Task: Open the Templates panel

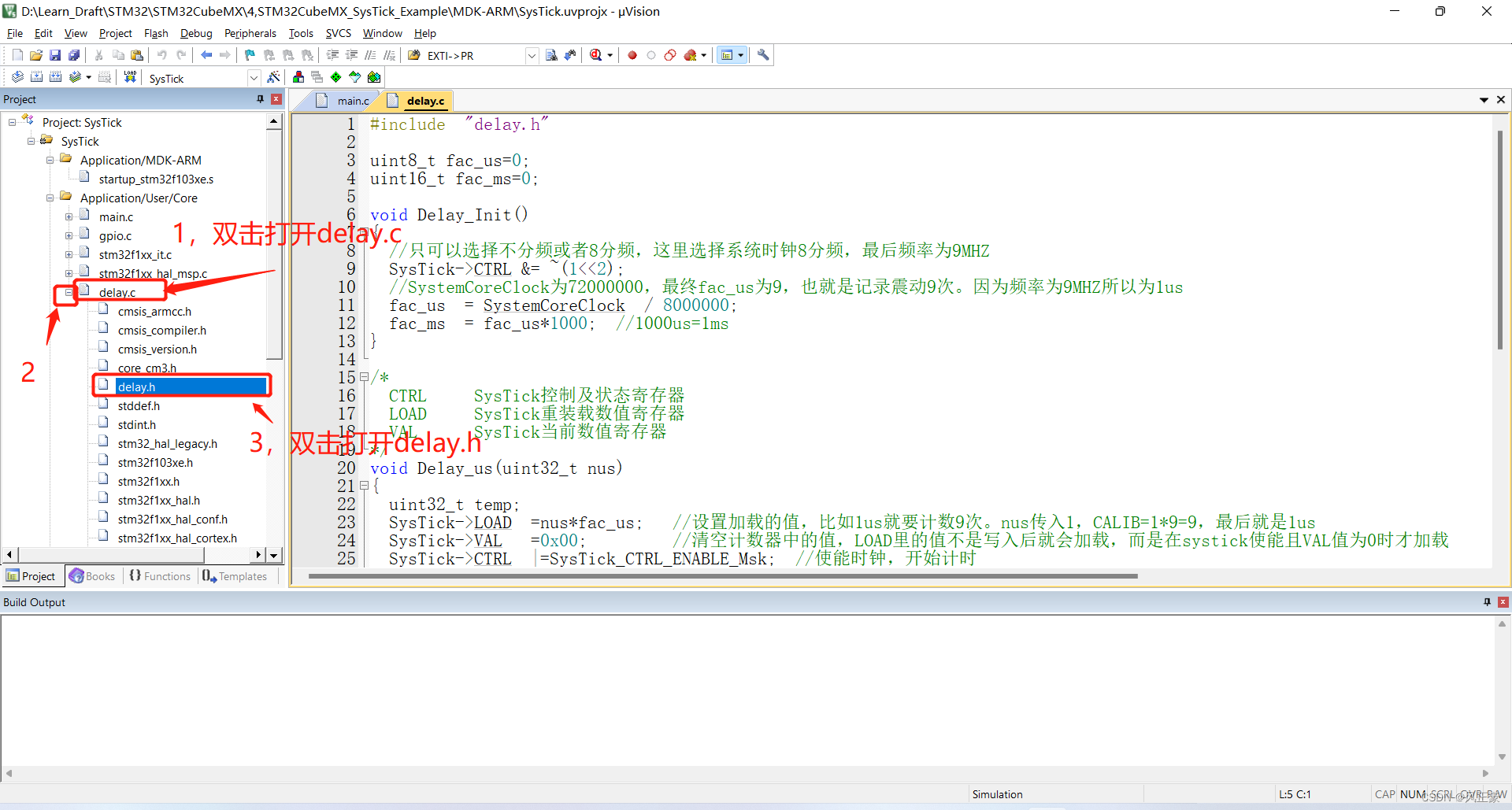Action: (x=235, y=575)
